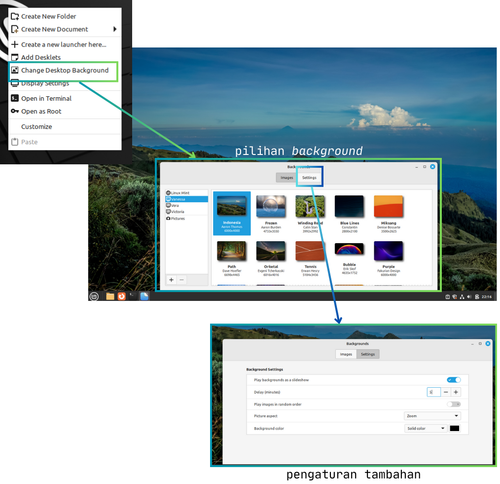Click the minus remove-folder button below sidebar
The image size is (500, 484).
[182, 280]
